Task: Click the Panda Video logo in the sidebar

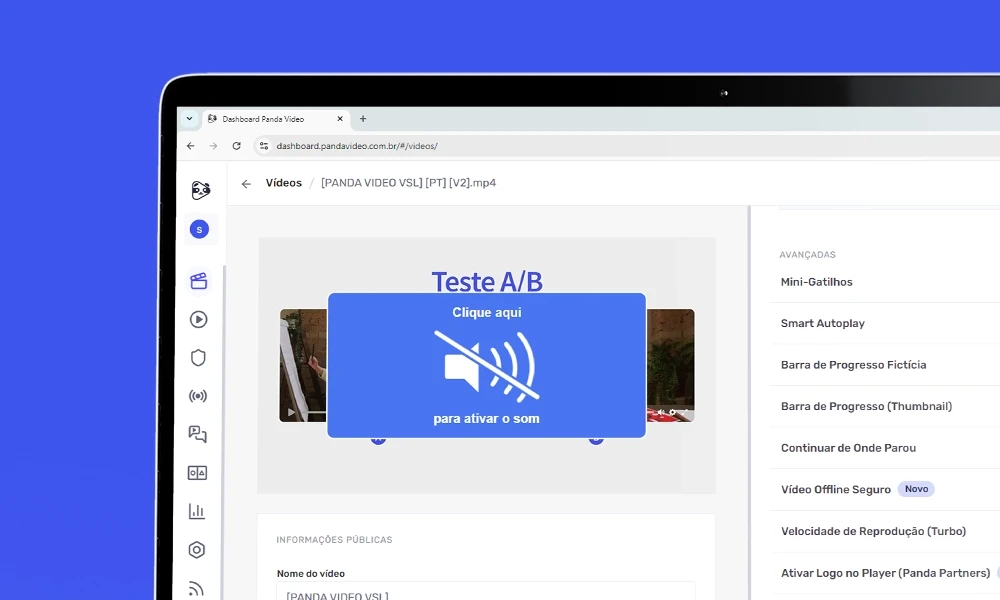Action: (199, 189)
